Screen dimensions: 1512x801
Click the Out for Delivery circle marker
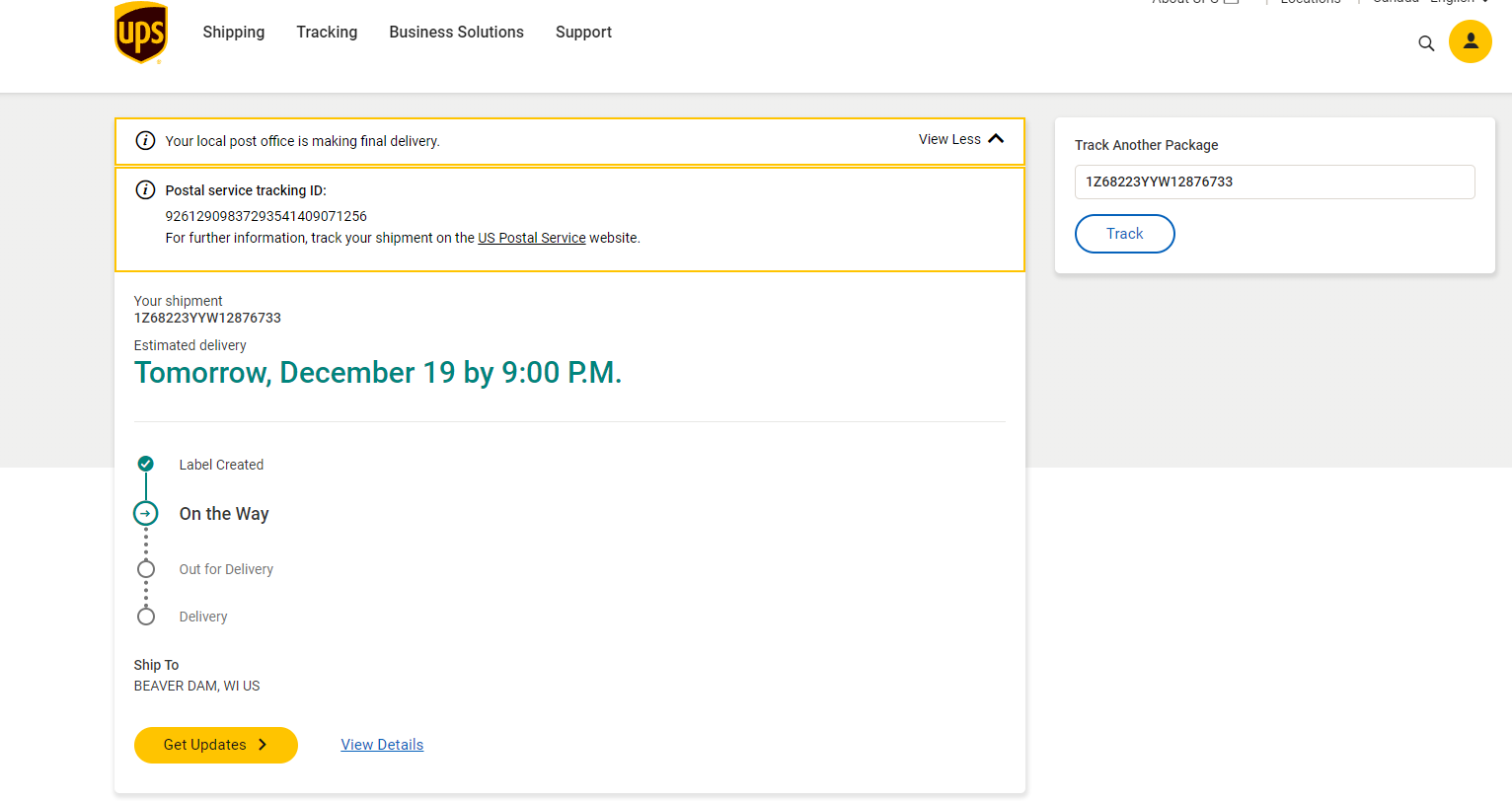(x=146, y=569)
